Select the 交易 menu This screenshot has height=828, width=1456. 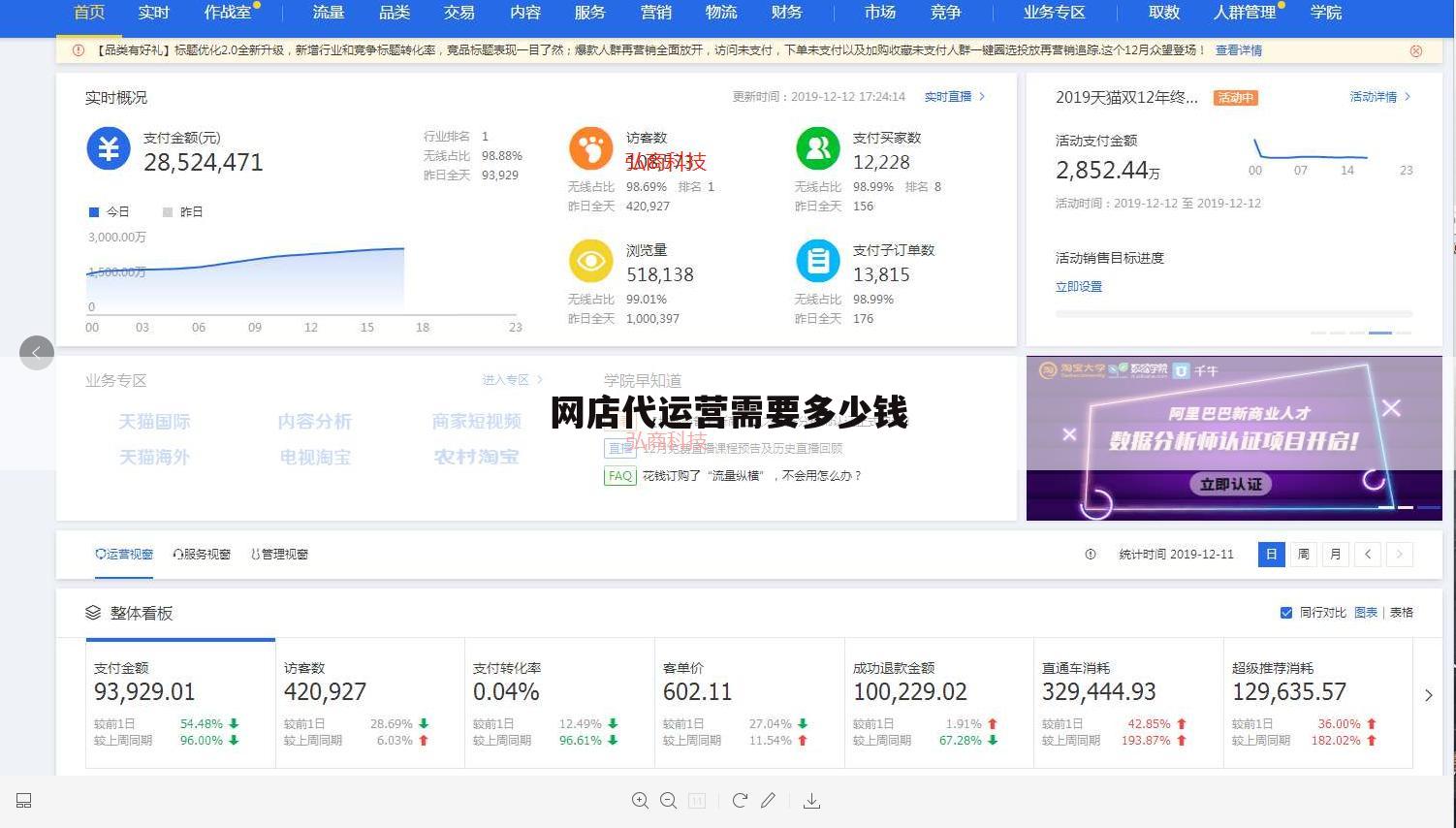click(x=459, y=13)
